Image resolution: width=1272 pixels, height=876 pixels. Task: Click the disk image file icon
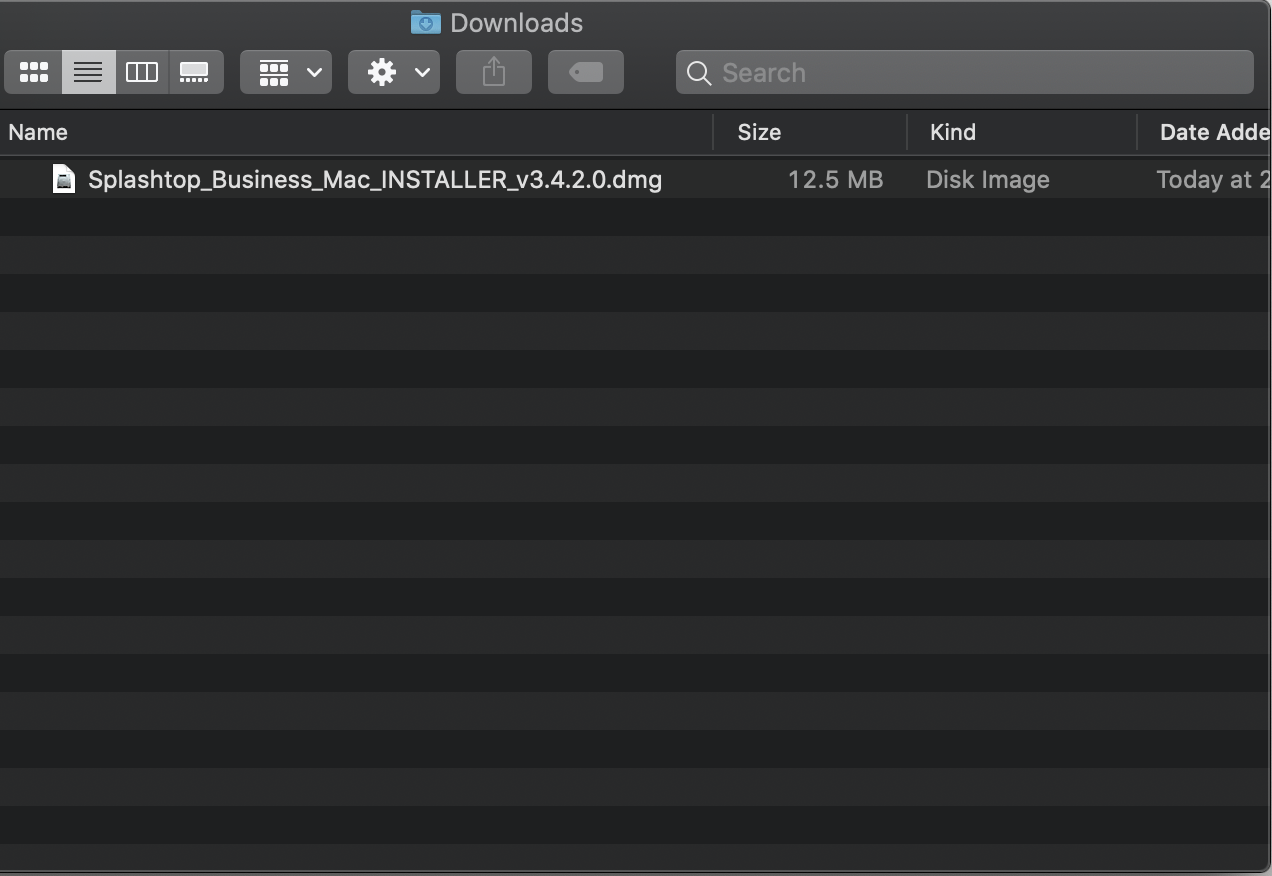click(64, 179)
